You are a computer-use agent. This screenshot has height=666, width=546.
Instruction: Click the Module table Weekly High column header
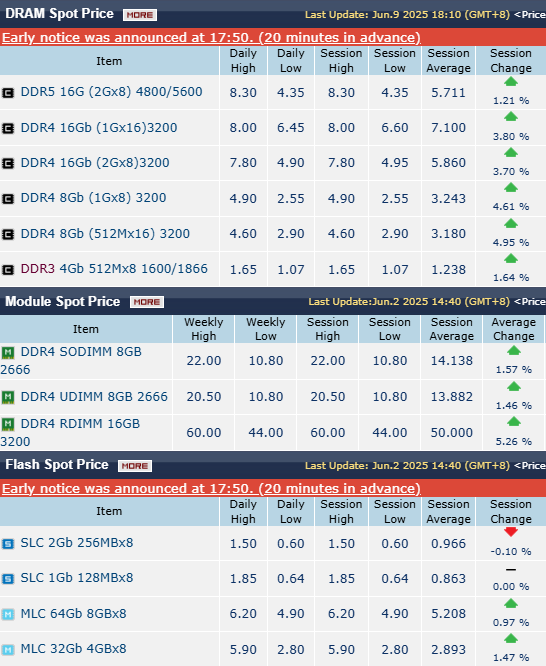point(204,329)
